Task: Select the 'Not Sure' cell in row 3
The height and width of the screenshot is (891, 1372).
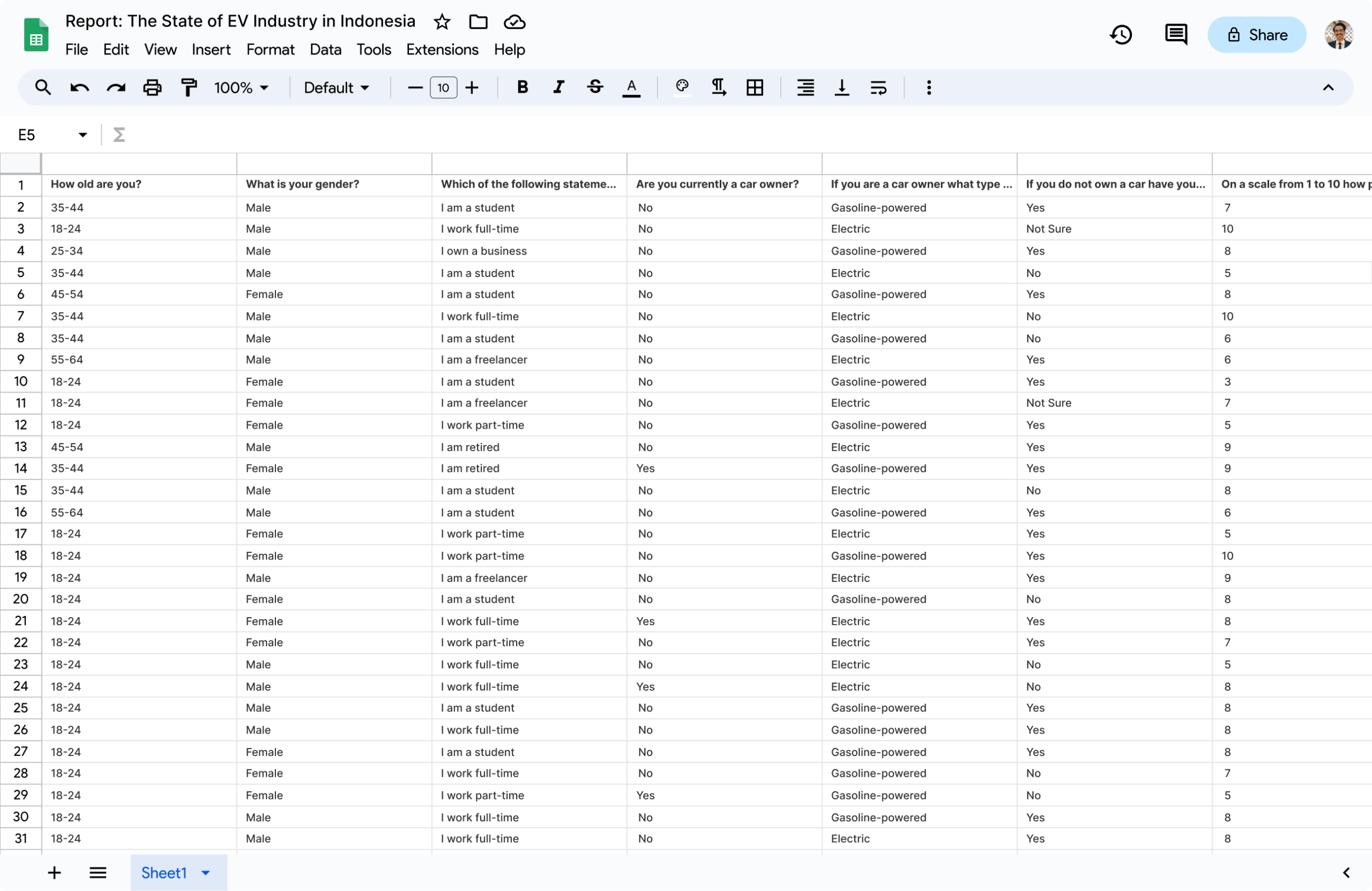Action: point(1115,229)
